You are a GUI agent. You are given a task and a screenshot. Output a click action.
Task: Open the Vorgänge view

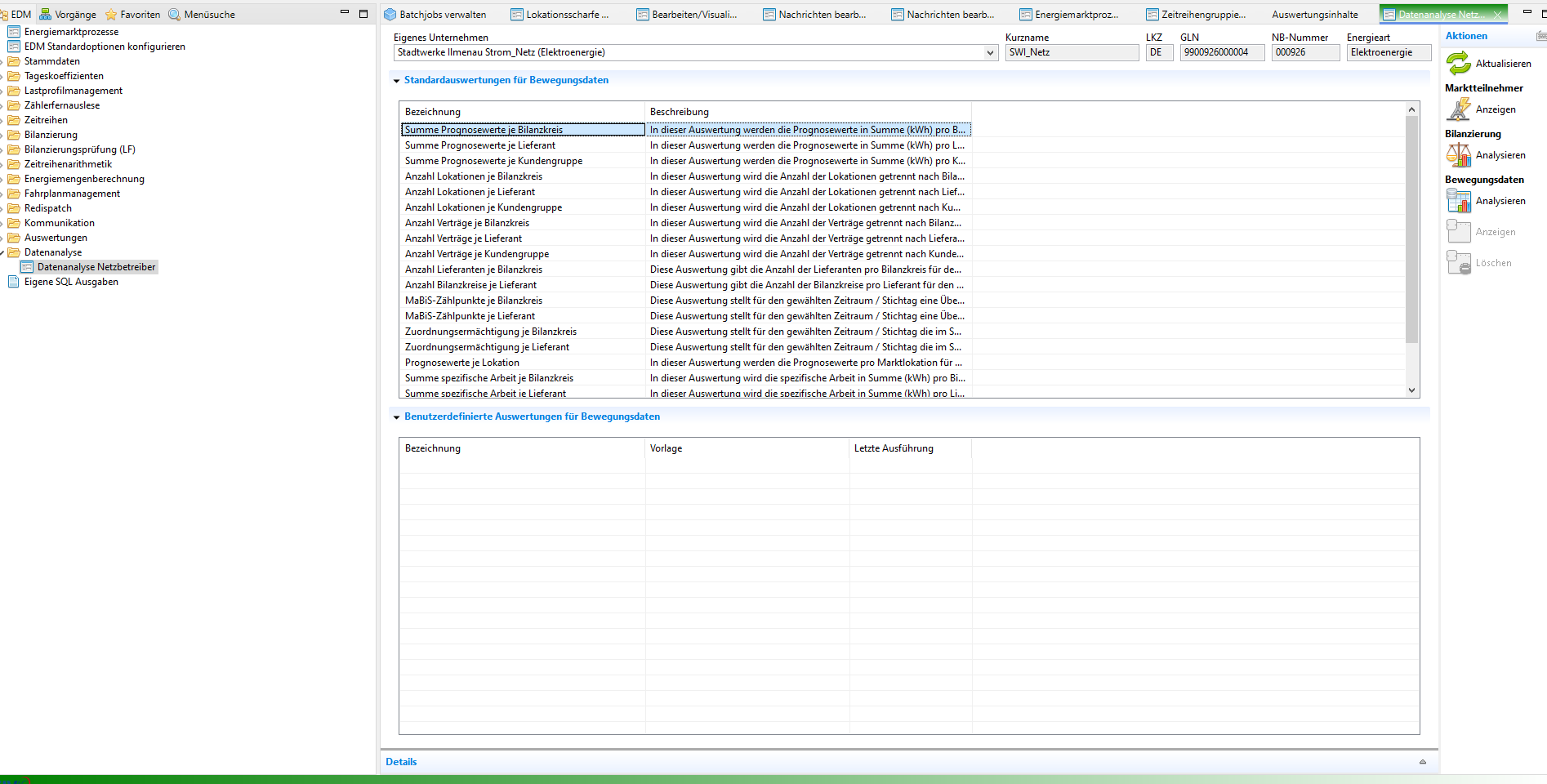point(68,15)
